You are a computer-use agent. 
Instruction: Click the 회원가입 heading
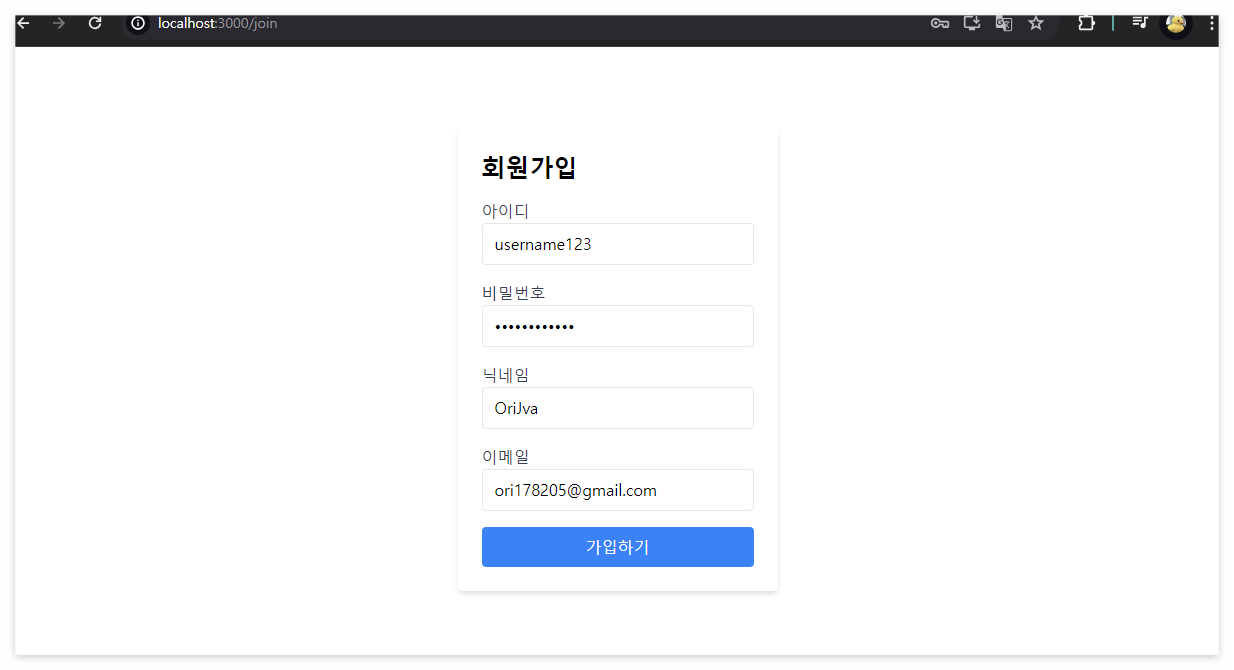tap(529, 167)
